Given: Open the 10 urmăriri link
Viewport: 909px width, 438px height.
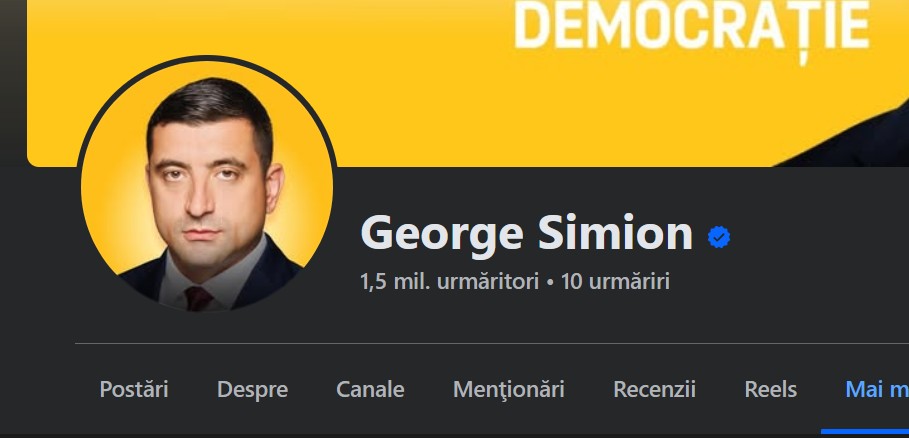Looking at the screenshot, I should pos(616,282).
